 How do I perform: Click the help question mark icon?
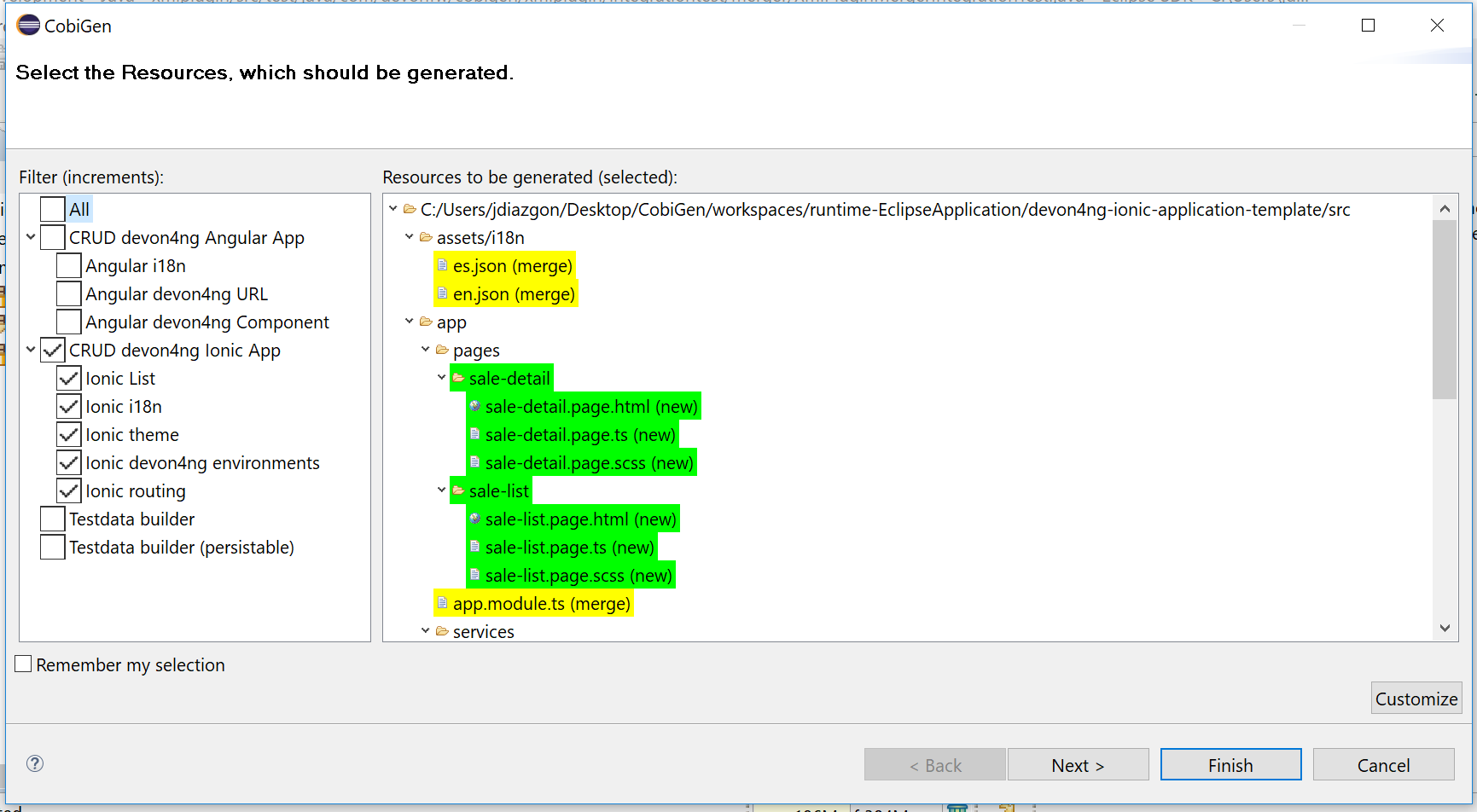[35, 763]
